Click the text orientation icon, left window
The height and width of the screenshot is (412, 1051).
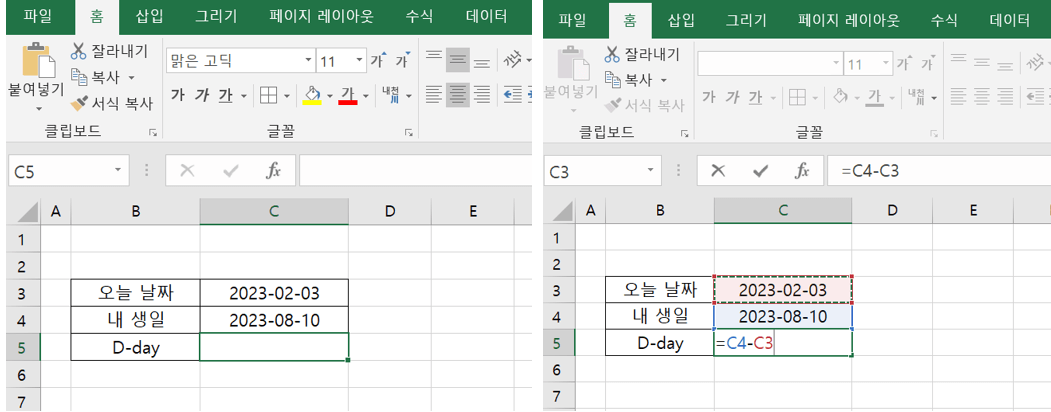click(x=513, y=60)
